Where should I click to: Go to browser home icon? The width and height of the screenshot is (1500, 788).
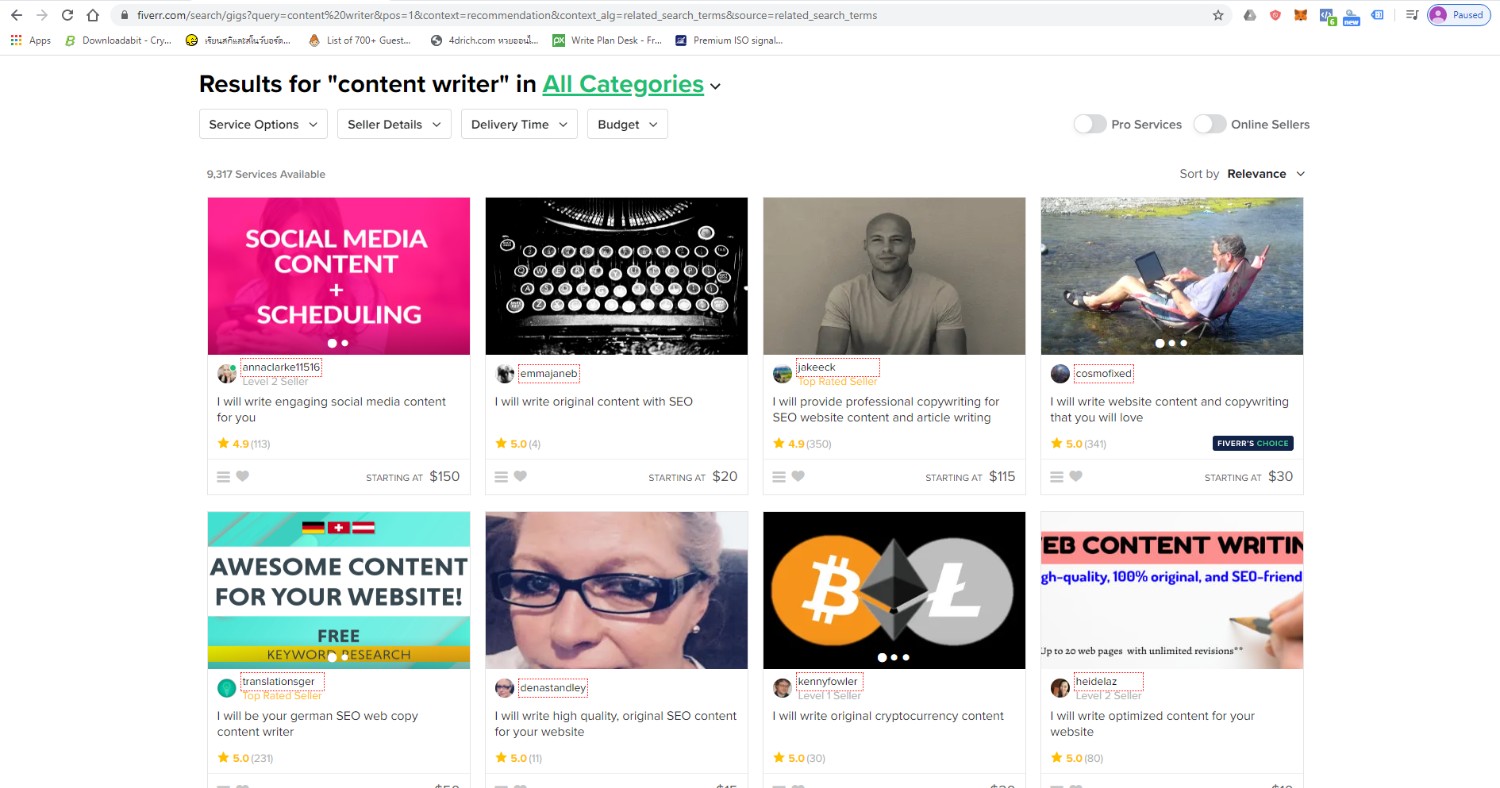(93, 15)
